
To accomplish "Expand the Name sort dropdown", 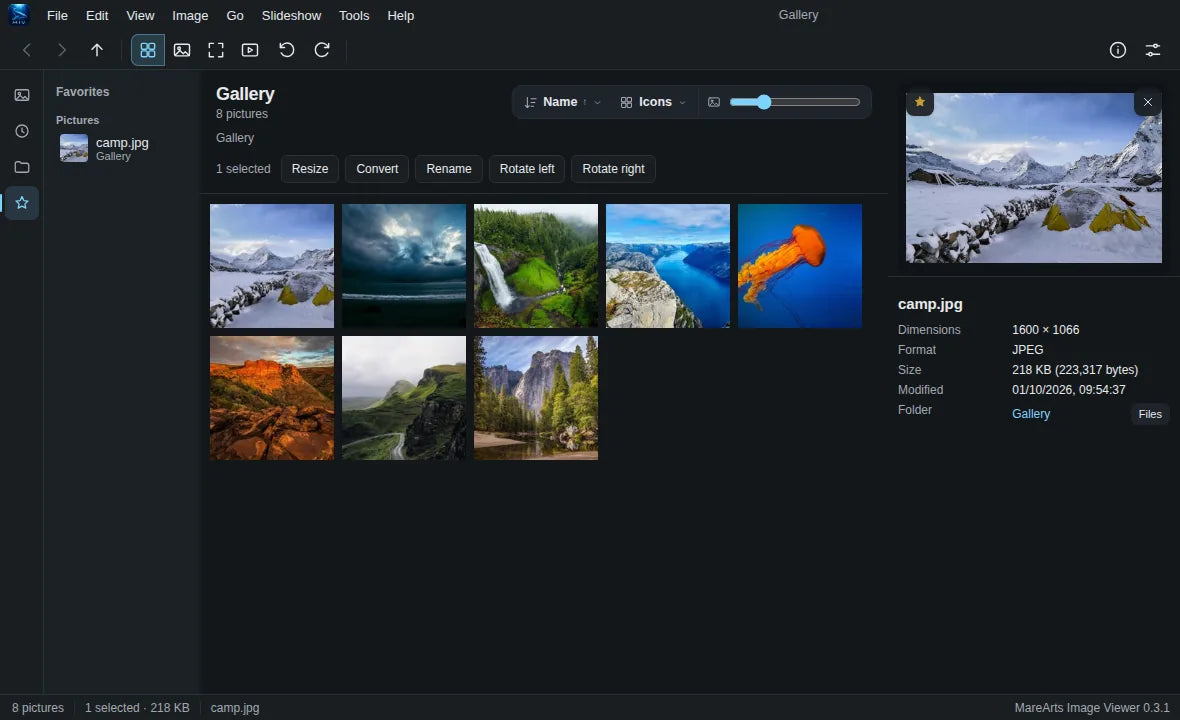I will pyautogui.click(x=563, y=102).
